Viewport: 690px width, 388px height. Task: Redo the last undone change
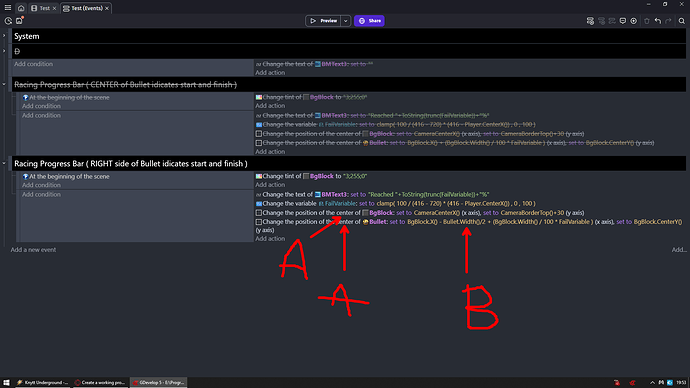[668, 21]
